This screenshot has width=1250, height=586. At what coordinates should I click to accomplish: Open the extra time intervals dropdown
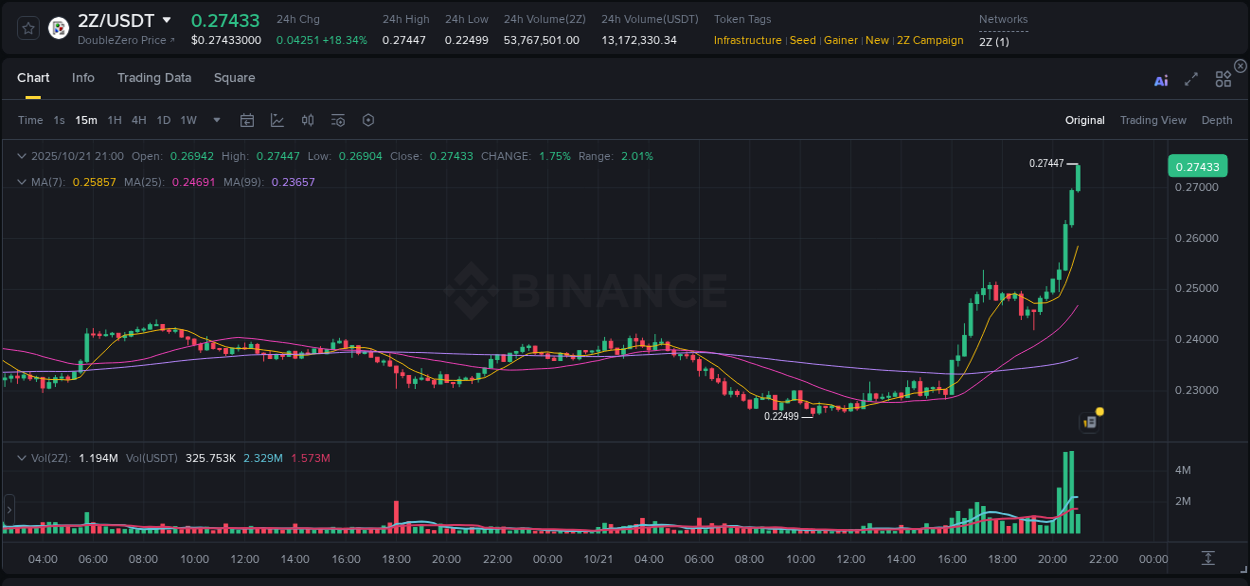(x=214, y=120)
